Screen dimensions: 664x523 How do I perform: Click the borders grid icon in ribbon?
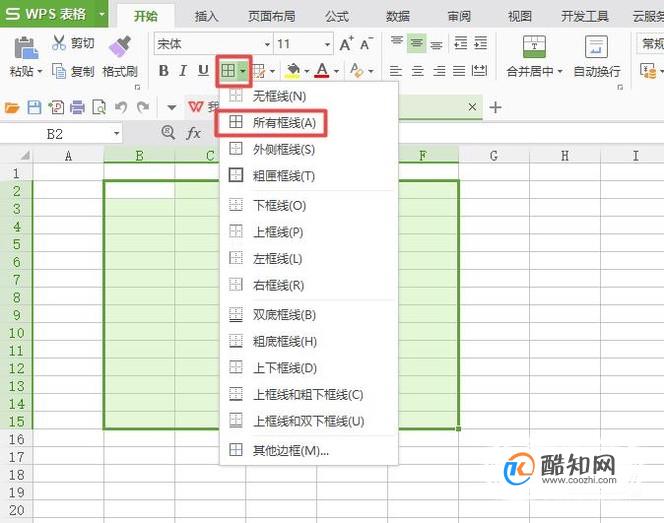228,71
